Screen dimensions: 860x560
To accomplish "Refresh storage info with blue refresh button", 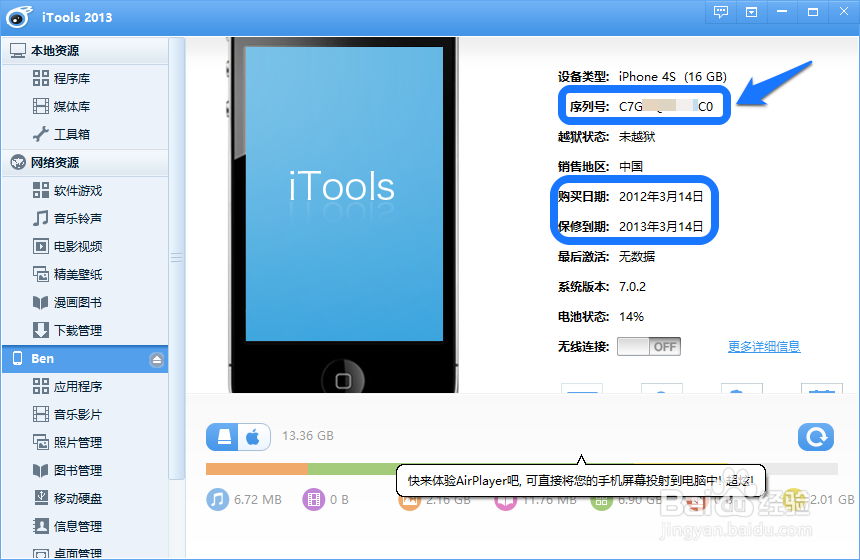I will (816, 437).
